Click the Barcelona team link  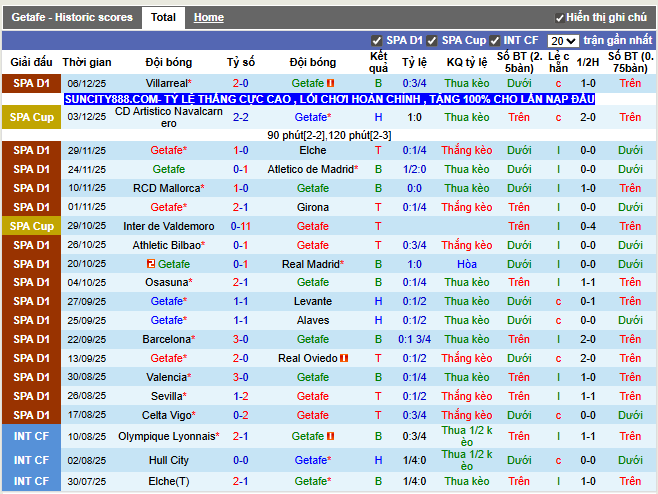[167, 339]
